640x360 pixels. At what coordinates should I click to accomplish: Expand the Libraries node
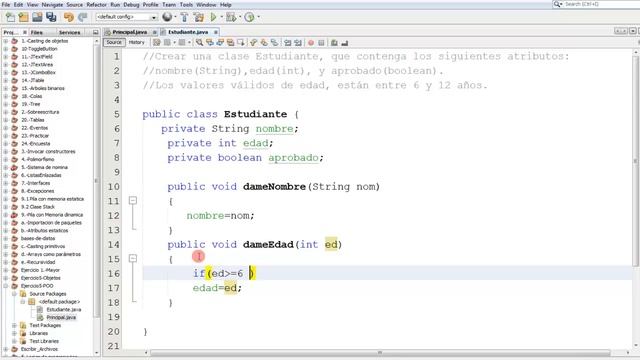tap(14, 333)
